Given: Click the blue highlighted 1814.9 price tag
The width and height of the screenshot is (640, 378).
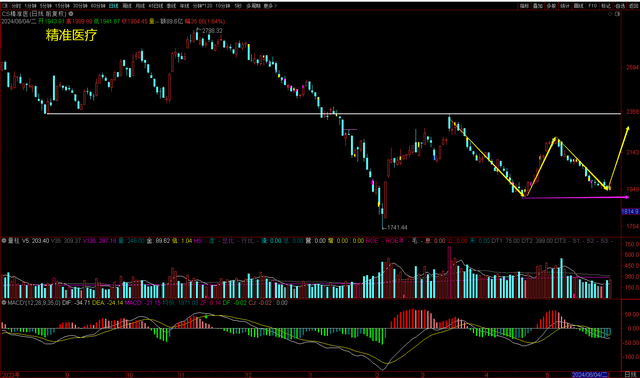Looking at the screenshot, I should click(x=630, y=211).
